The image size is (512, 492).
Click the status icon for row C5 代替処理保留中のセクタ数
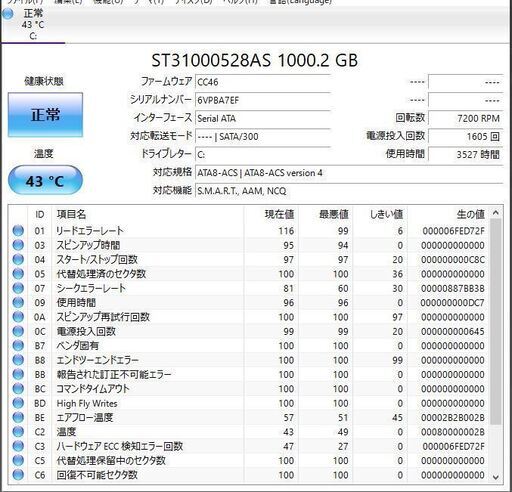point(18,460)
